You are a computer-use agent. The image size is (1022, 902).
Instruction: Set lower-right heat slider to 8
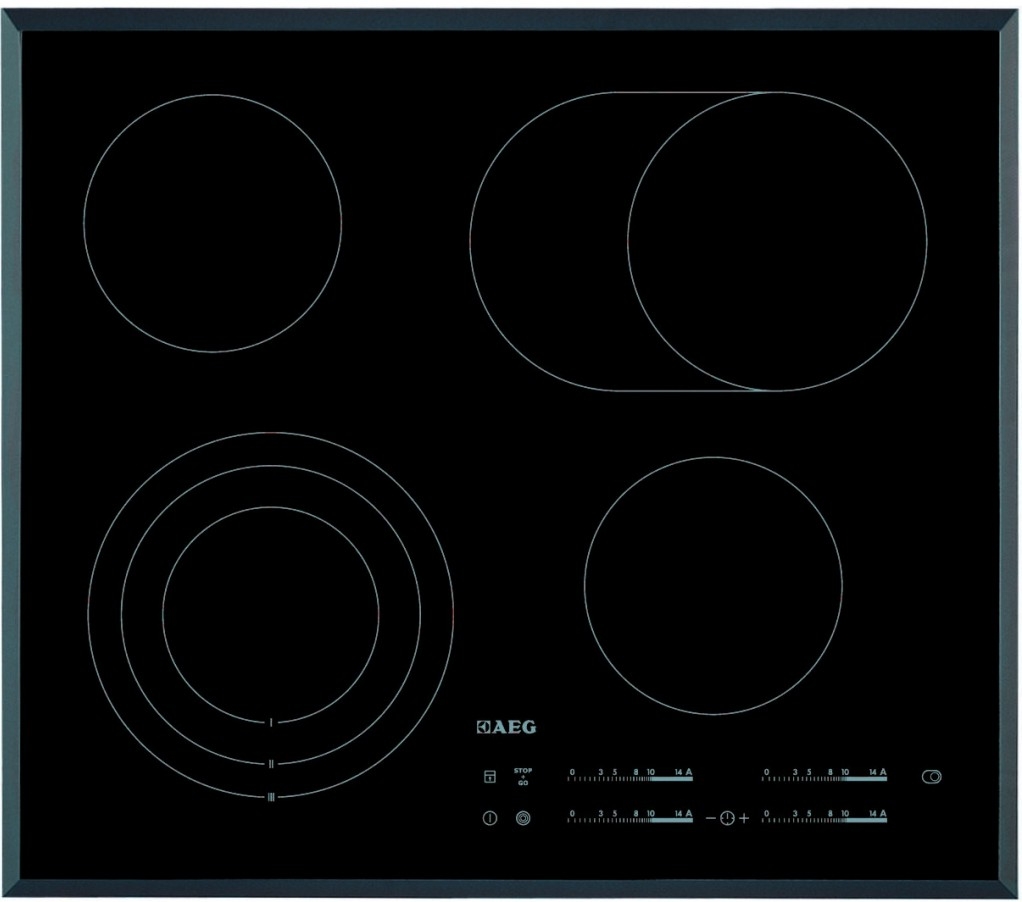(831, 818)
